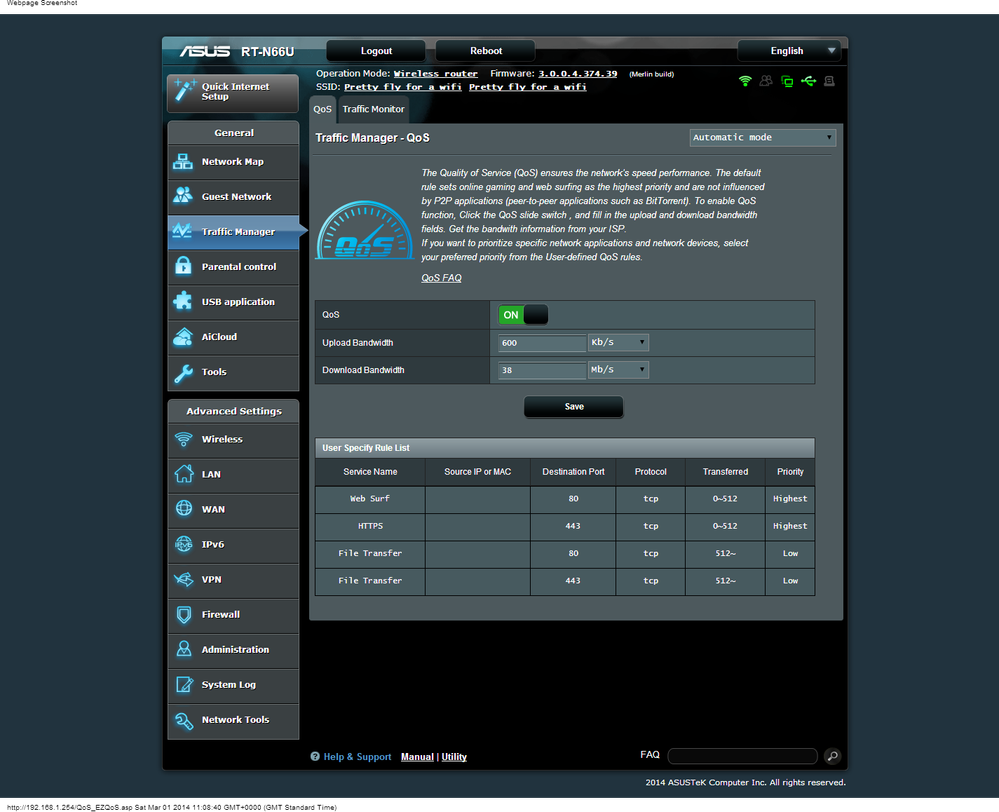This screenshot has height=812, width=999.
Task: Open the Firewall menu item
Action: click(x=233, y=614)
